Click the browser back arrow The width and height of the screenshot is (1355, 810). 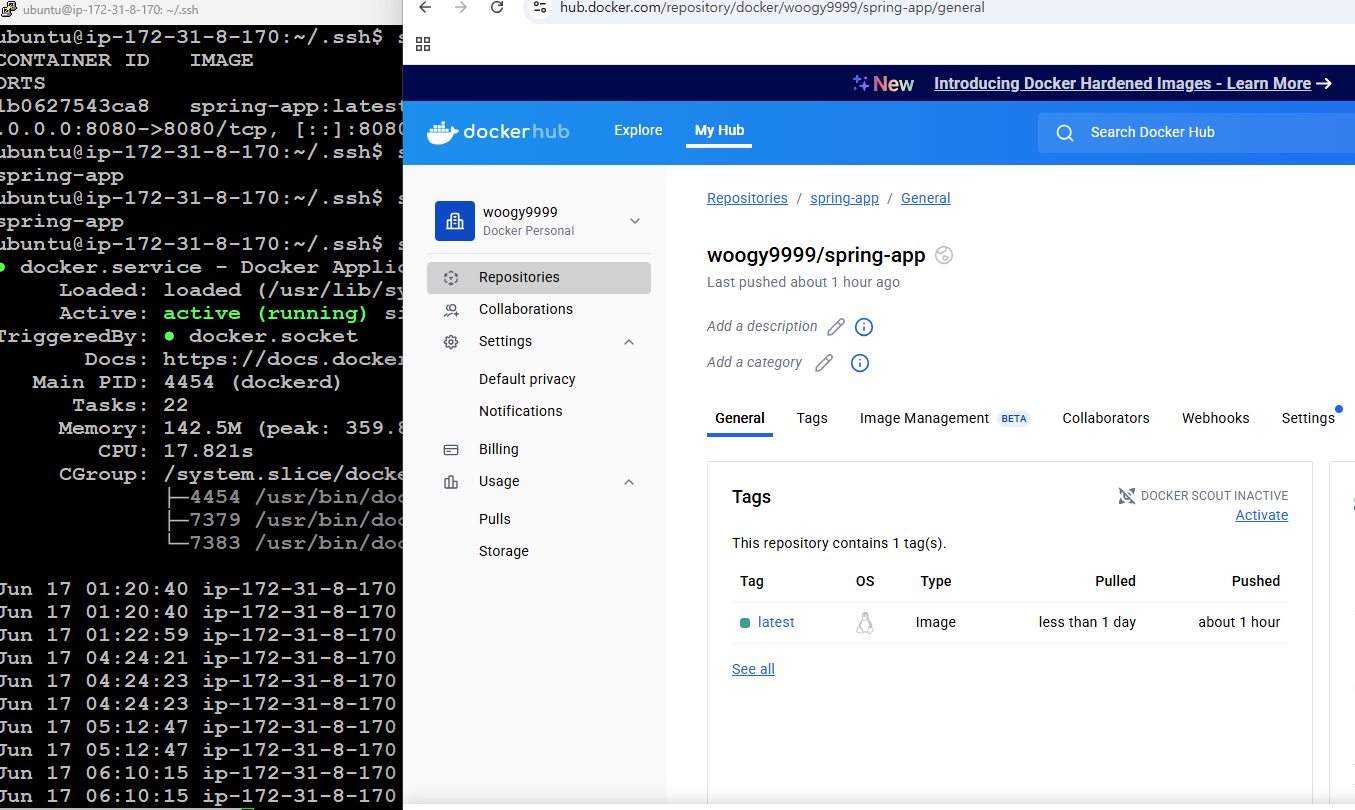(x=425, y=7)
